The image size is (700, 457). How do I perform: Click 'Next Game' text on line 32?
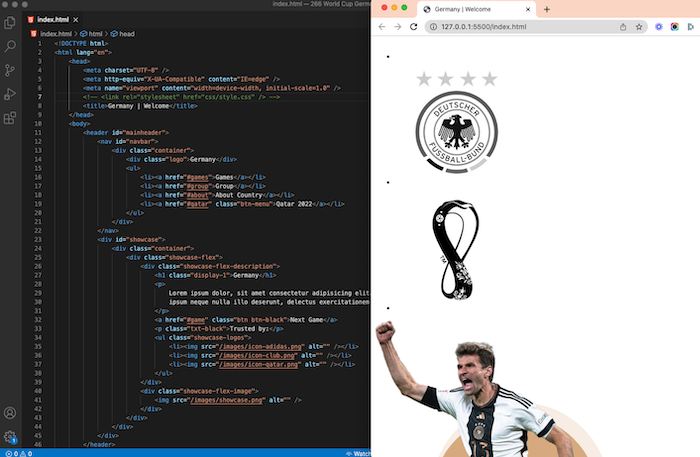pyautogui.click(x=306, y=320)
